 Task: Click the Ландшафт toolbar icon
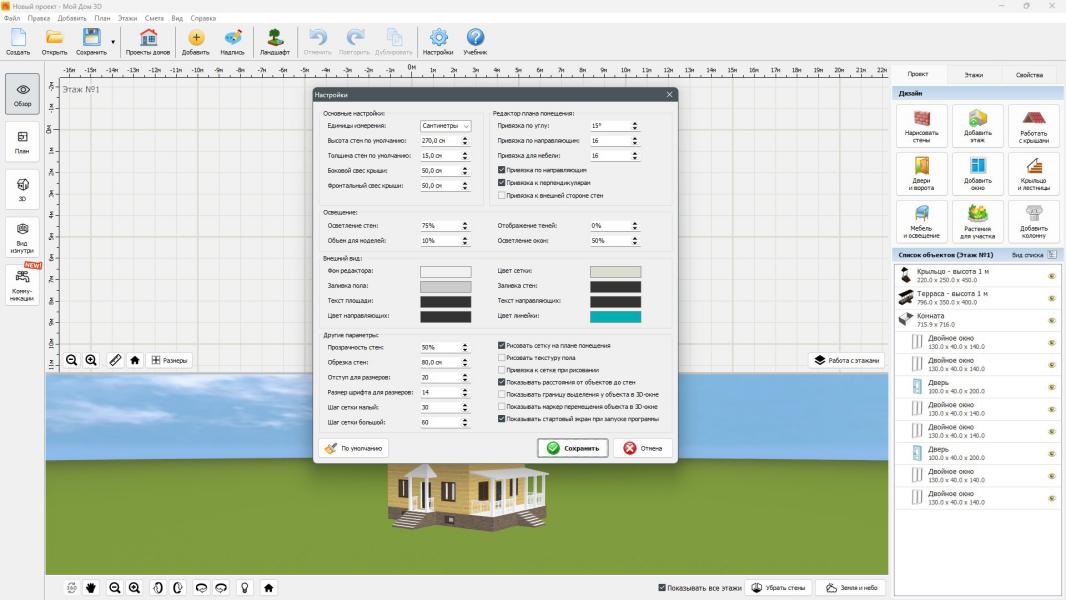pos(274,41)
